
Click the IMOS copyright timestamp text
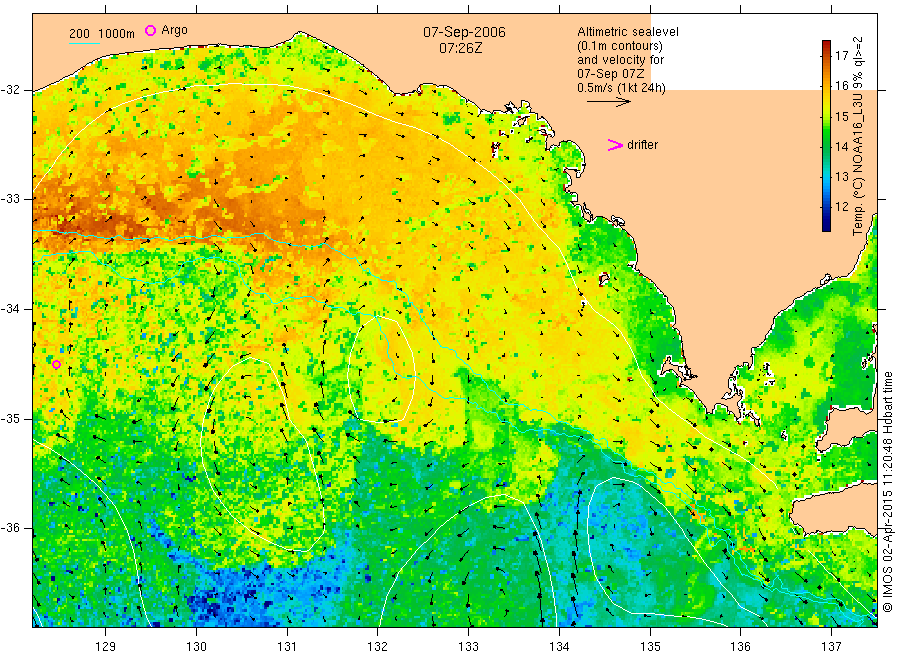(x=887, y=491)
